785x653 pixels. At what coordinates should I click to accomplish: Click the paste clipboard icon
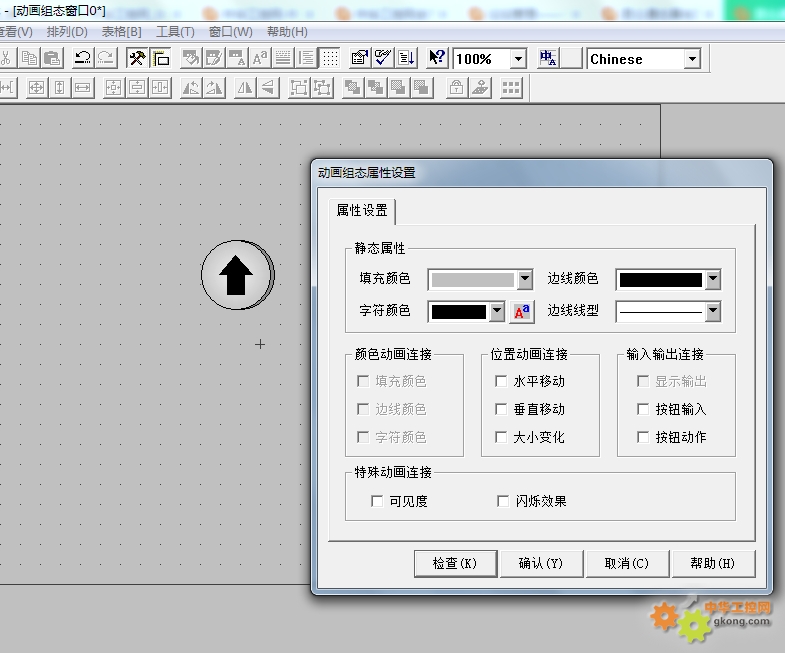[x=52, y=58]
